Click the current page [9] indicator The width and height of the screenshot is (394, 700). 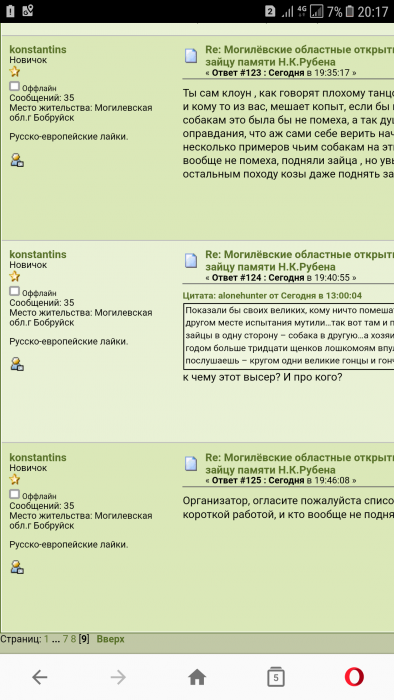click(84, 639)
